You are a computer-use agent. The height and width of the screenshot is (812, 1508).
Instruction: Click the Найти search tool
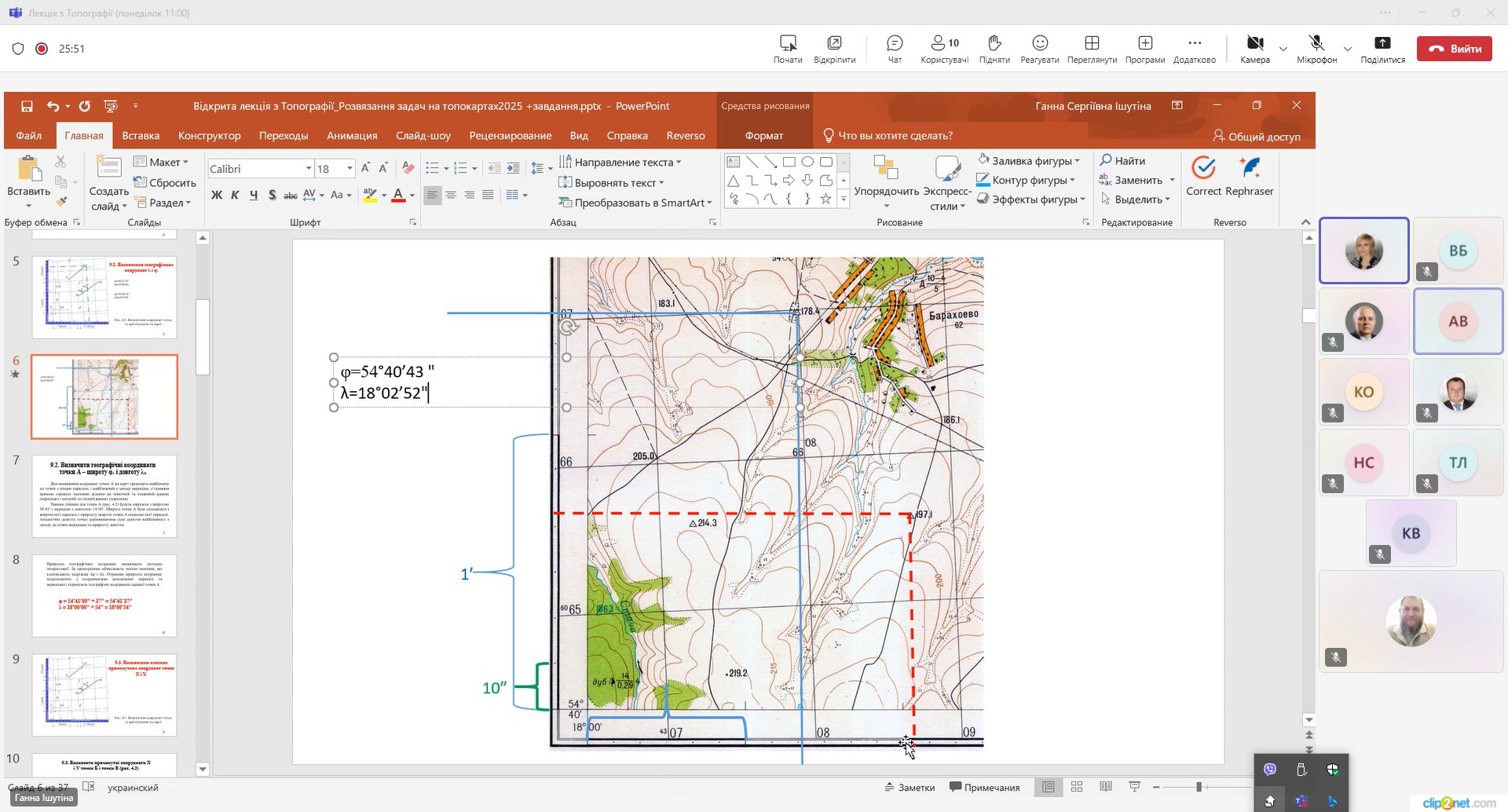(x=1122, y=161)
